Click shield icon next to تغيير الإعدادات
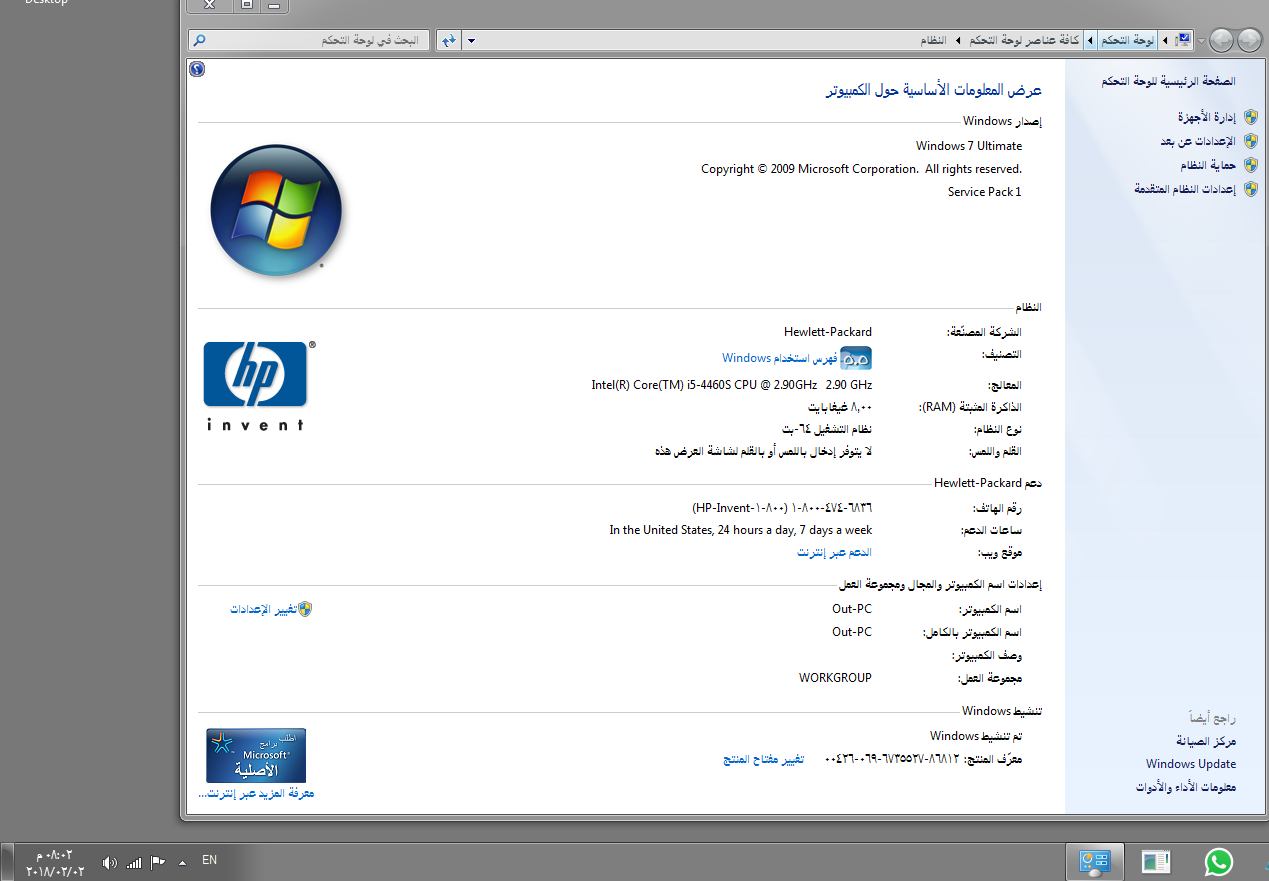The width and height of the screenshot is (1269, 881). click(305, 609)
